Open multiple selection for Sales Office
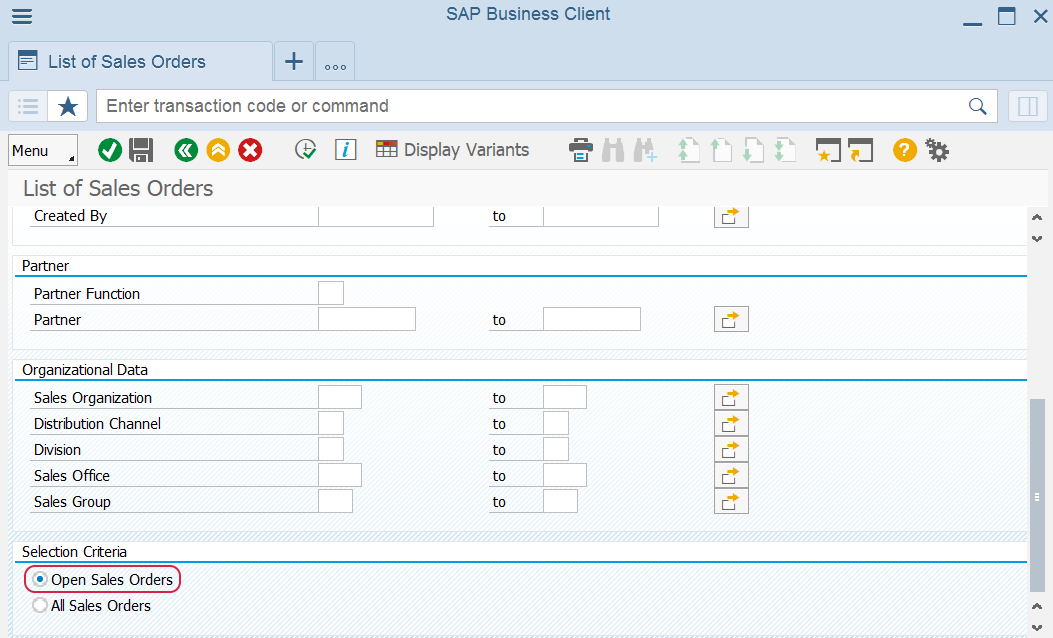 click(x=731, y=475)
